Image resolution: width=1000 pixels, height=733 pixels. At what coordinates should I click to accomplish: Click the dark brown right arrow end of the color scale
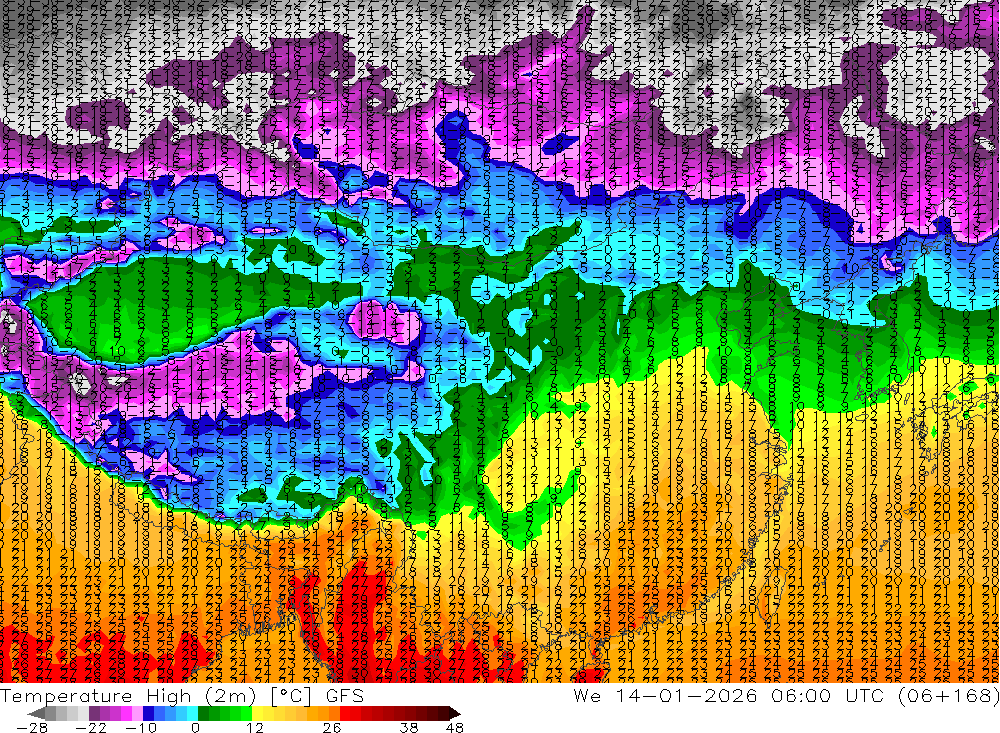coord(455,714)
